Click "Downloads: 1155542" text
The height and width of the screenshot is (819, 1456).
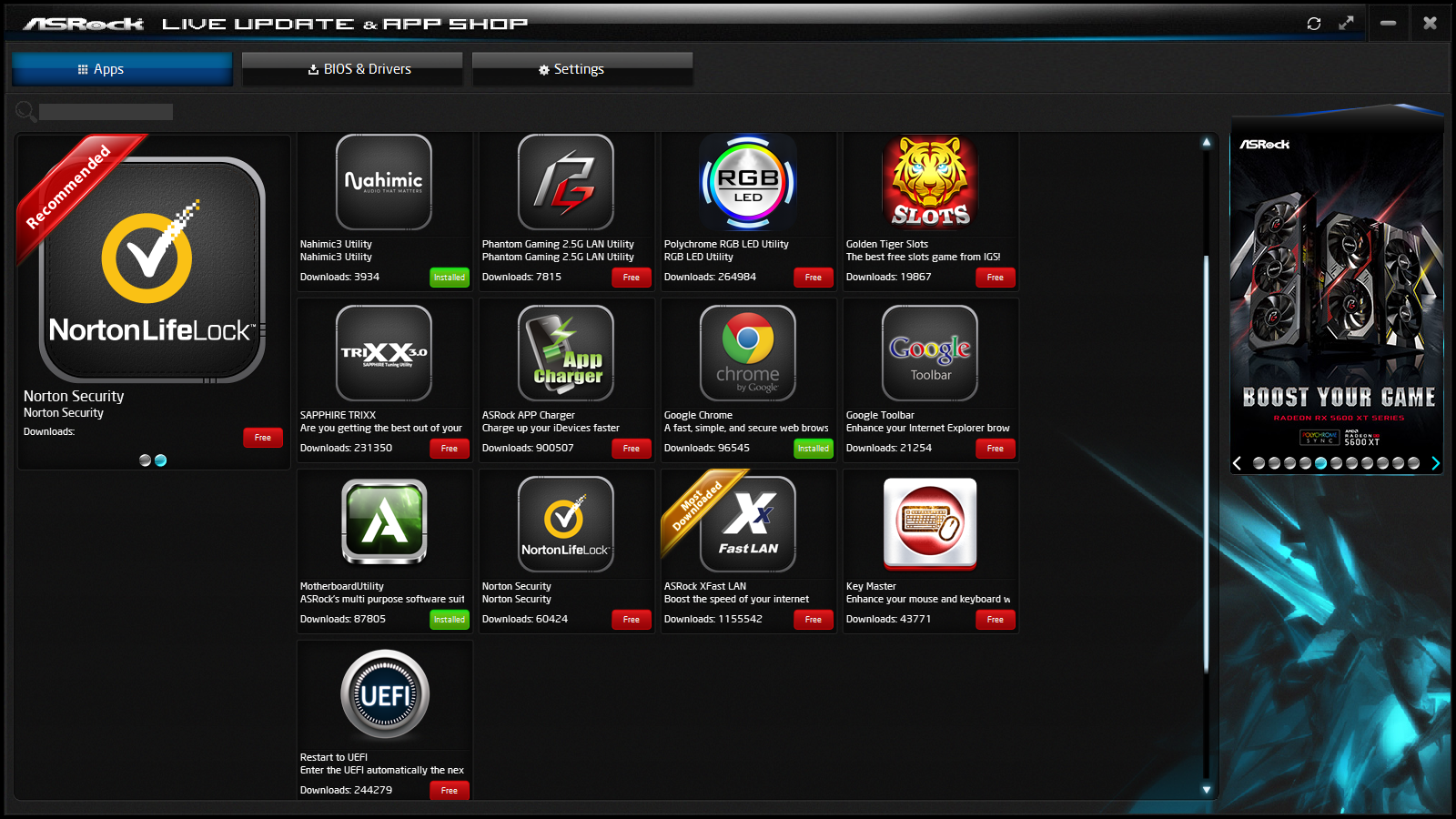tap(713, 619)
